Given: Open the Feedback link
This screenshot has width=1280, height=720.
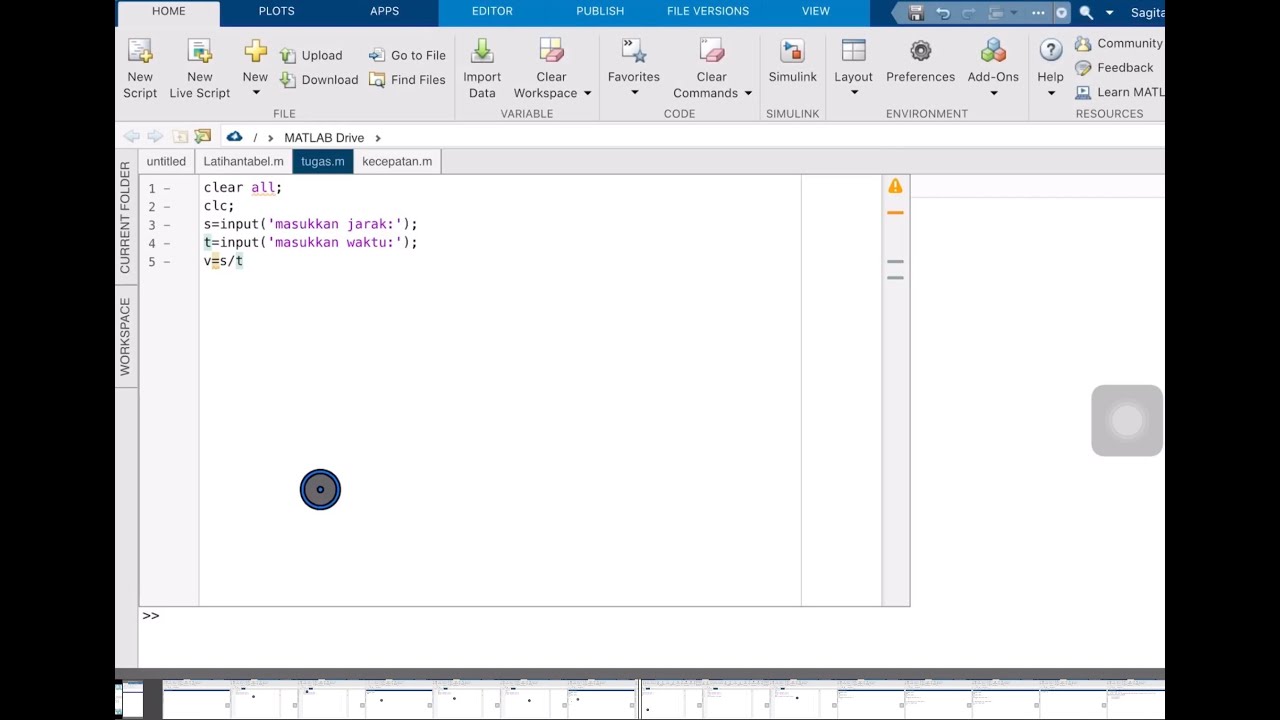Looking at the screenshot, I should (x=1114, y=68).
